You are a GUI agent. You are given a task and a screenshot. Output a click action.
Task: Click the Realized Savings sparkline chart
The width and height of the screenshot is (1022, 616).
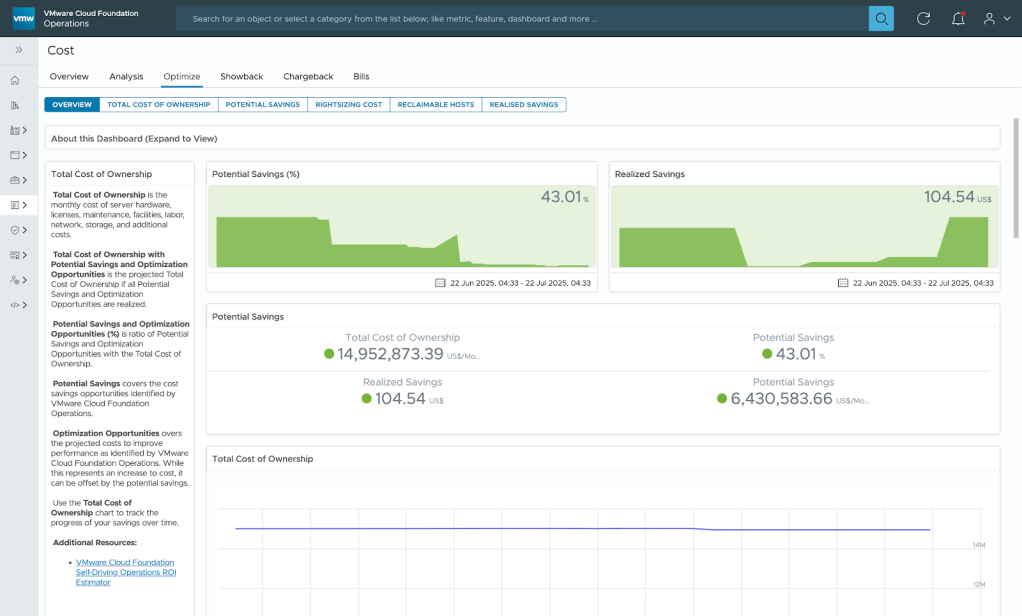(804, 227)
